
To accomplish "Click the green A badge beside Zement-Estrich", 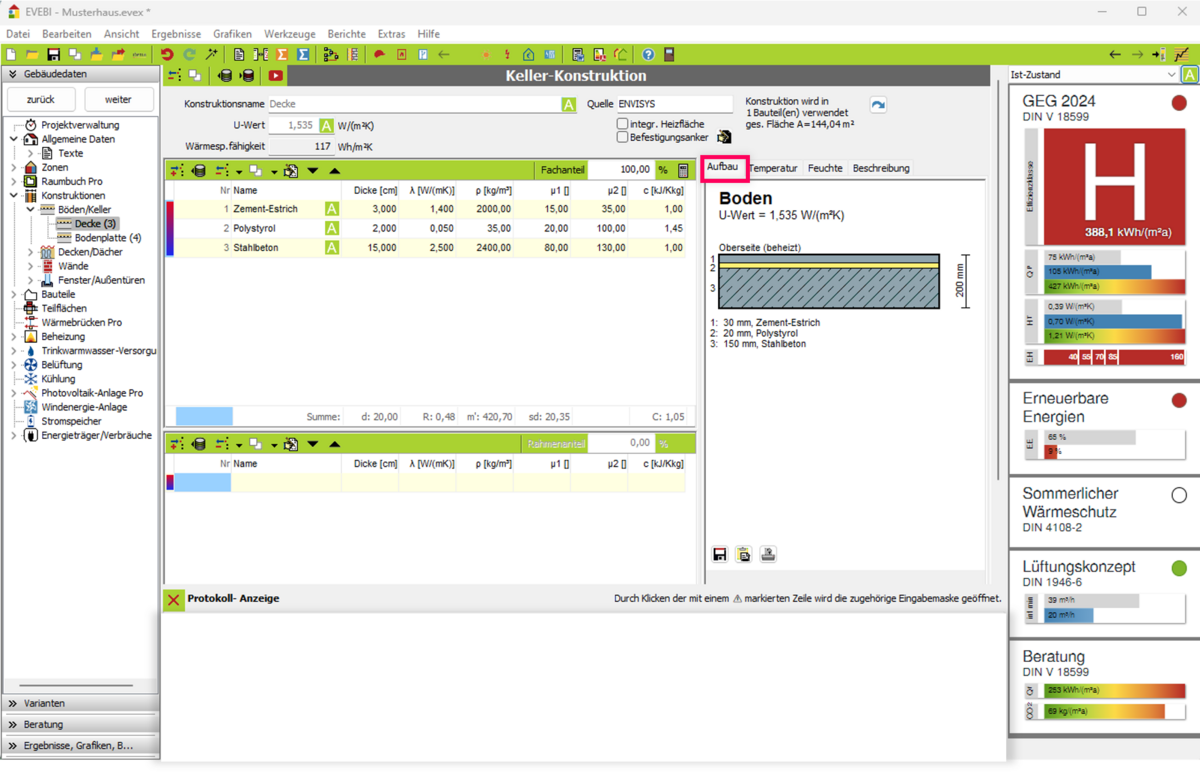I will (331, 209).
